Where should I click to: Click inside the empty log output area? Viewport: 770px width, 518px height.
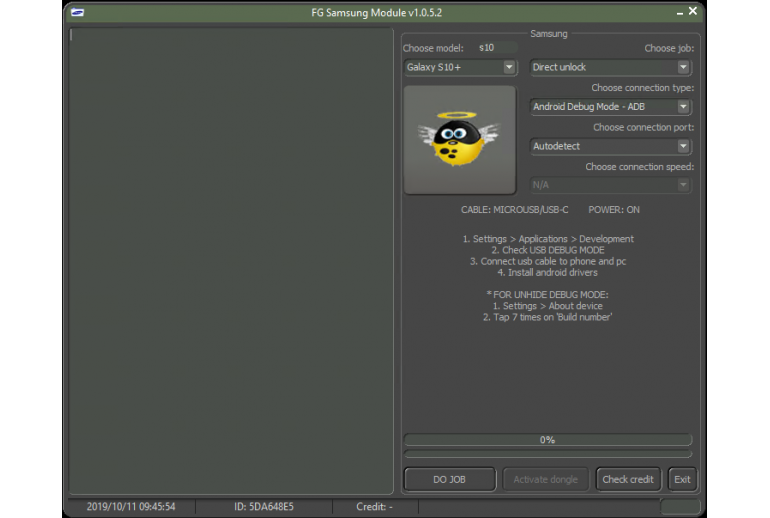point(231,261)
